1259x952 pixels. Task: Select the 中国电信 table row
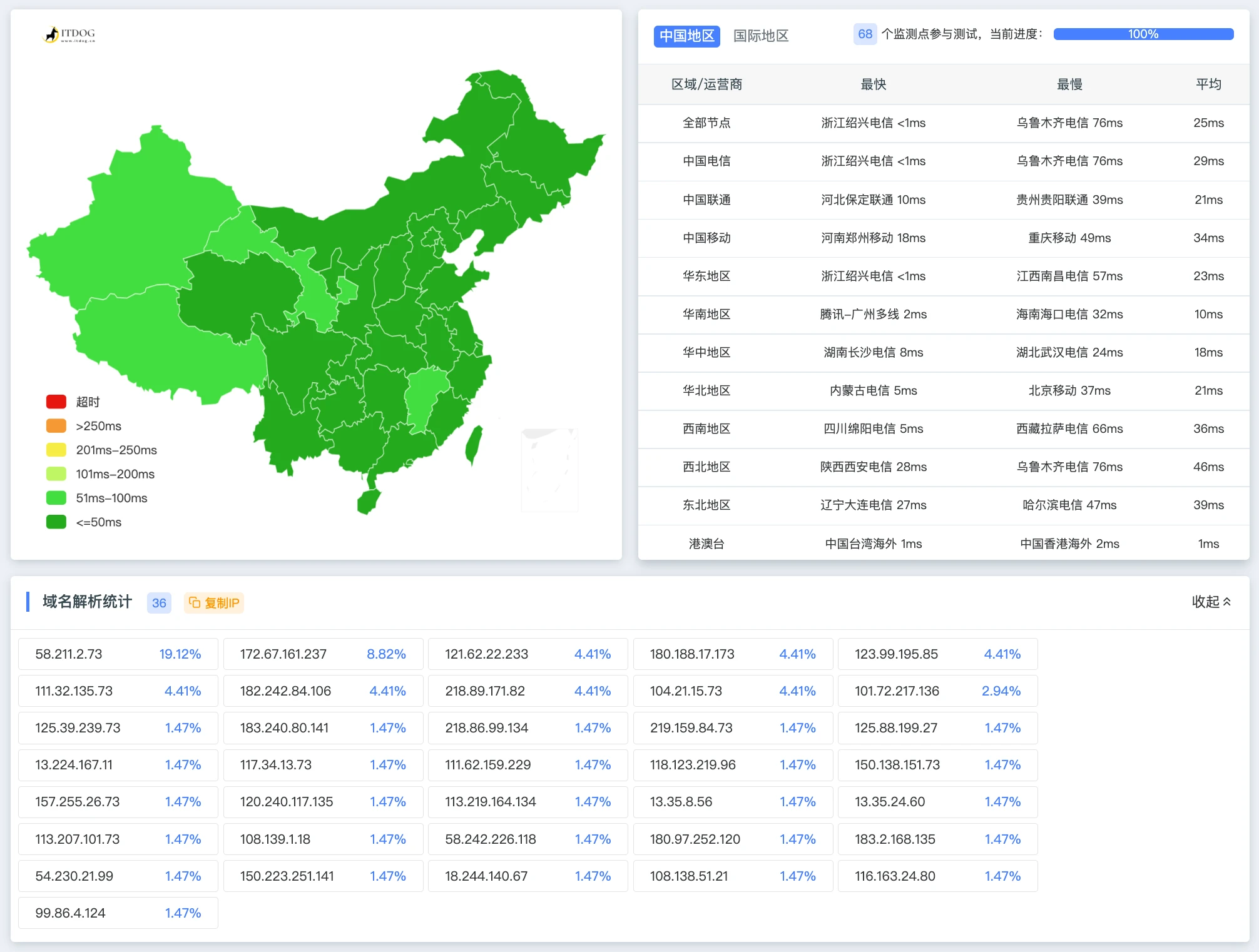tap(706, 161)
